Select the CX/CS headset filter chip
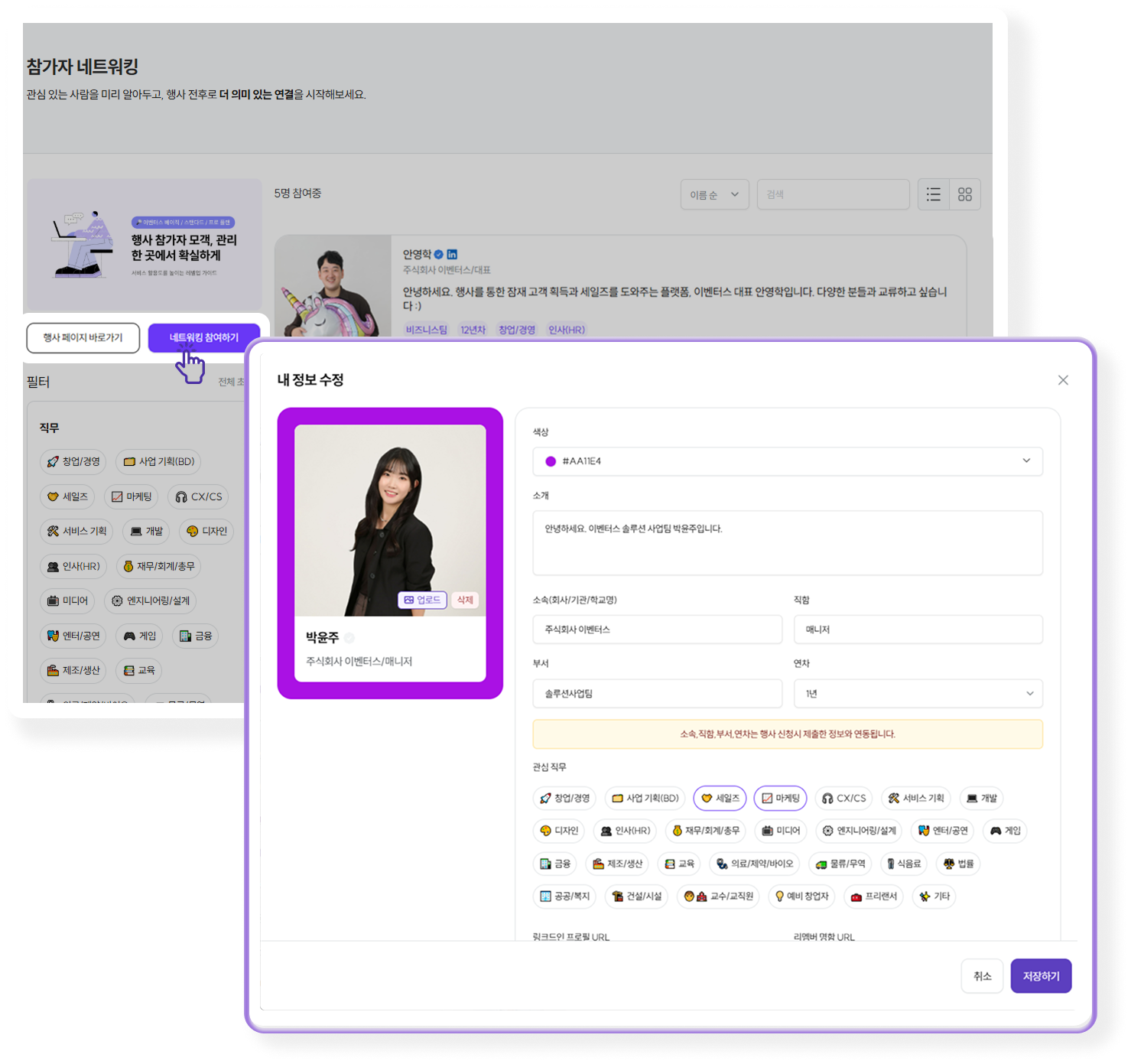The height and width of the screenshot is (1064, 1131). (x=198, y=496)
